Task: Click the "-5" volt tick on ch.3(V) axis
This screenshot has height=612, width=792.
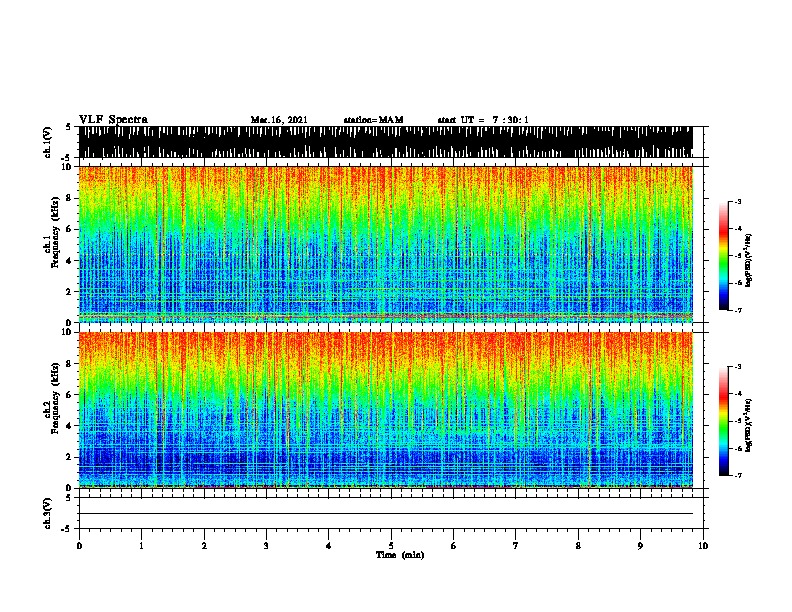Action: pos(66,529)
